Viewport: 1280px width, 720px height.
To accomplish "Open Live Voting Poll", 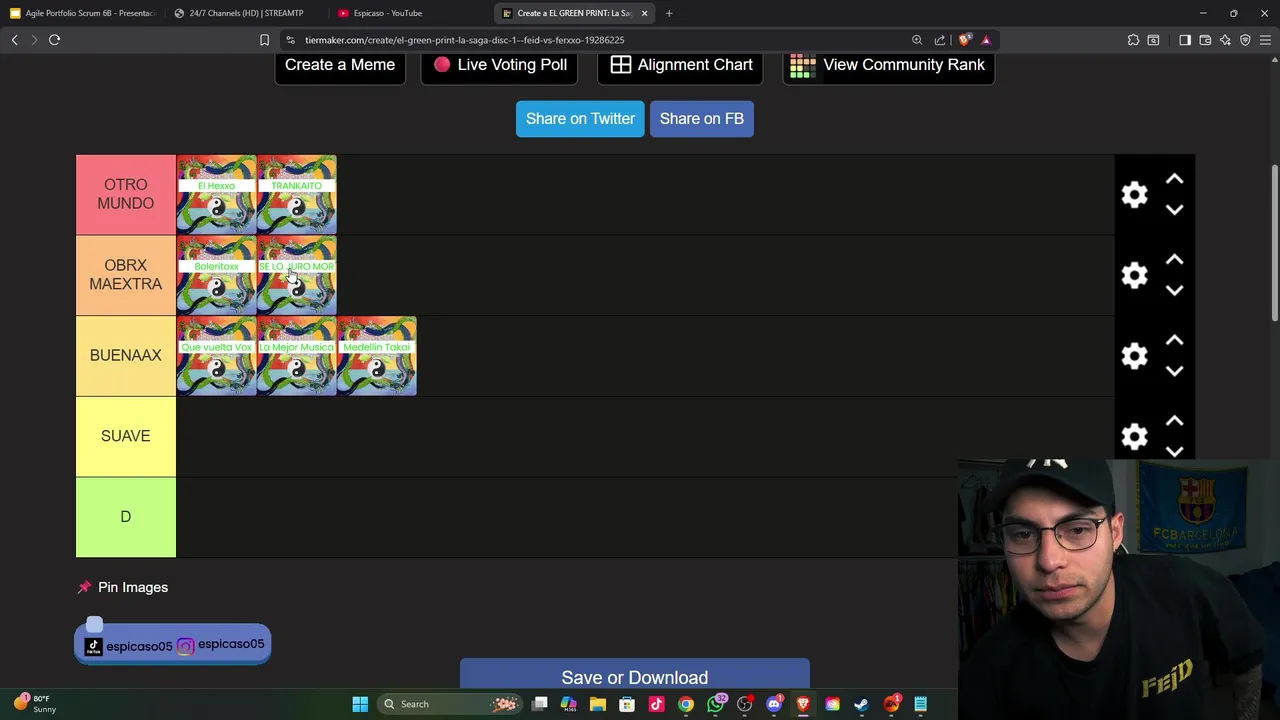I will click(x=499, y=65).
